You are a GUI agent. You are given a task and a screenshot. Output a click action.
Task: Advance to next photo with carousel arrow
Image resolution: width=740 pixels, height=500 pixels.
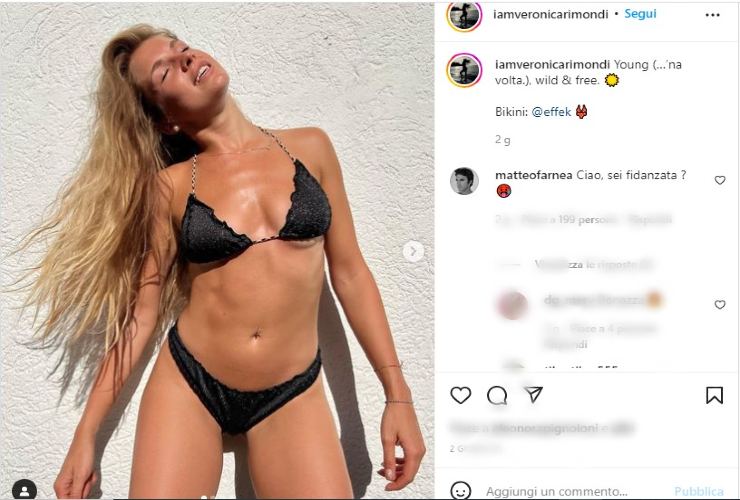coord(413,251)
